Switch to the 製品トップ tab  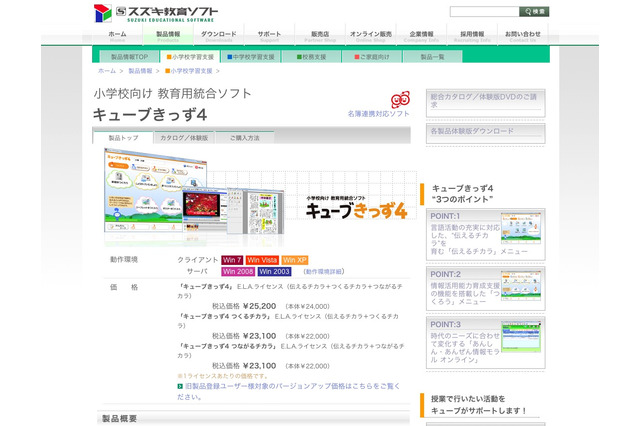click(123, 138)
